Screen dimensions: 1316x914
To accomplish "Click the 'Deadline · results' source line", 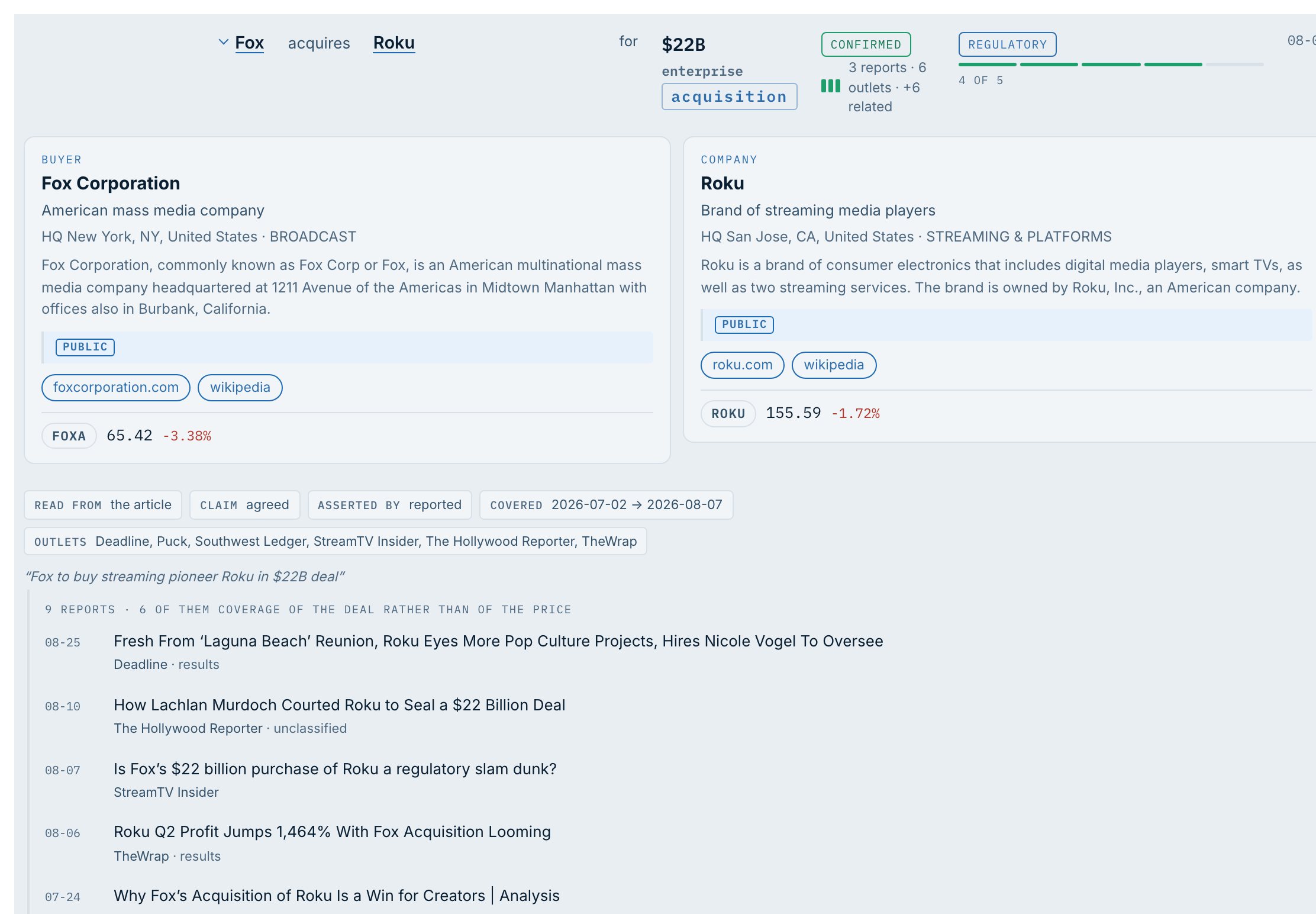I will 166,665.
